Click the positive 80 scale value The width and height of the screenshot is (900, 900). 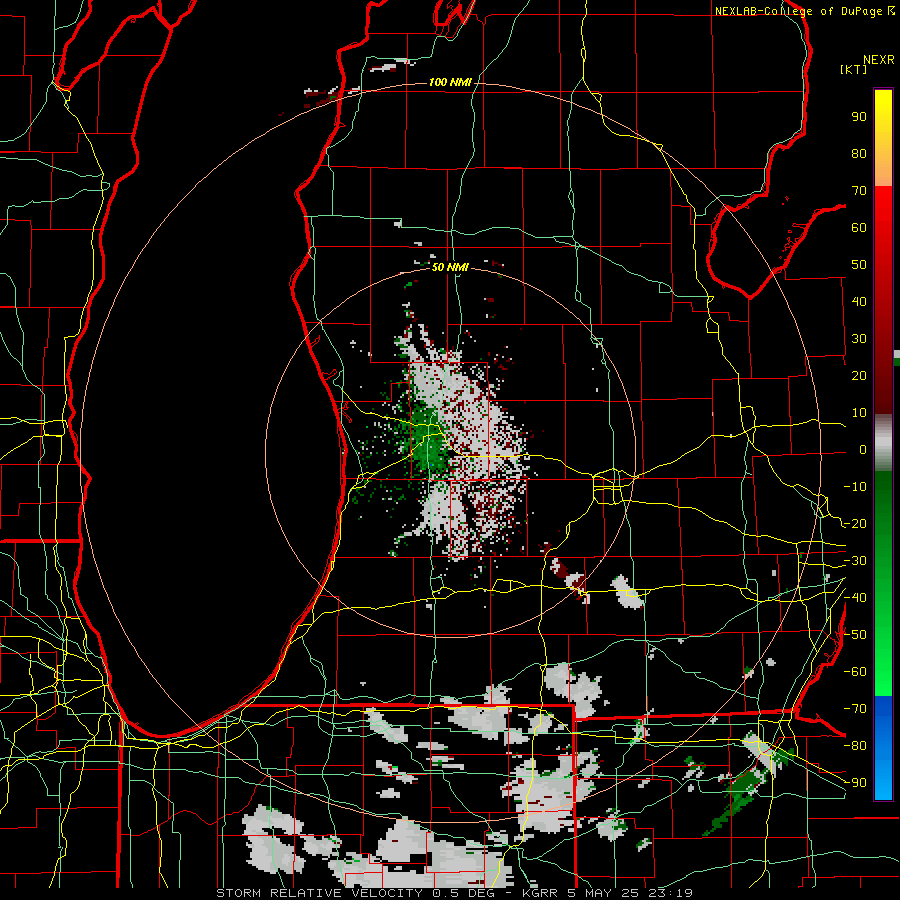859,154
